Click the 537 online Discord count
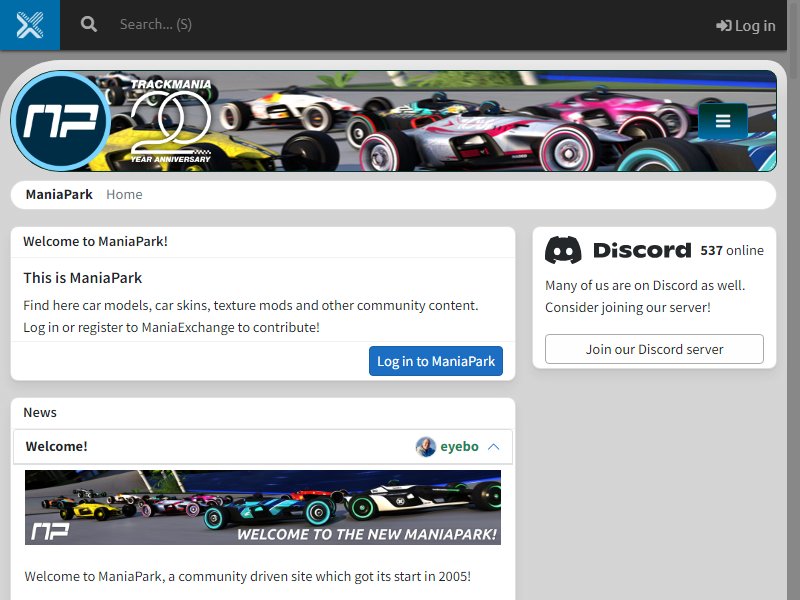 click(732, 251)
